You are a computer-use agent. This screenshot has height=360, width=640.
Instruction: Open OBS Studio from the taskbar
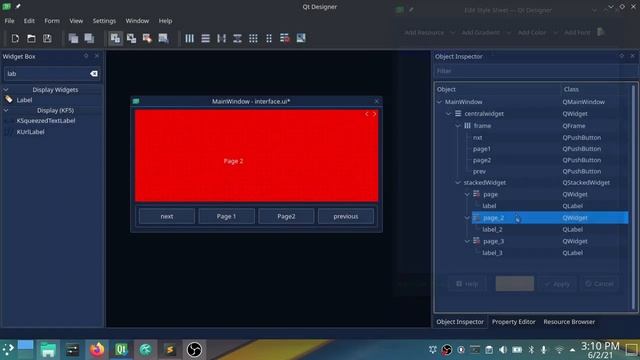[194, 350]
